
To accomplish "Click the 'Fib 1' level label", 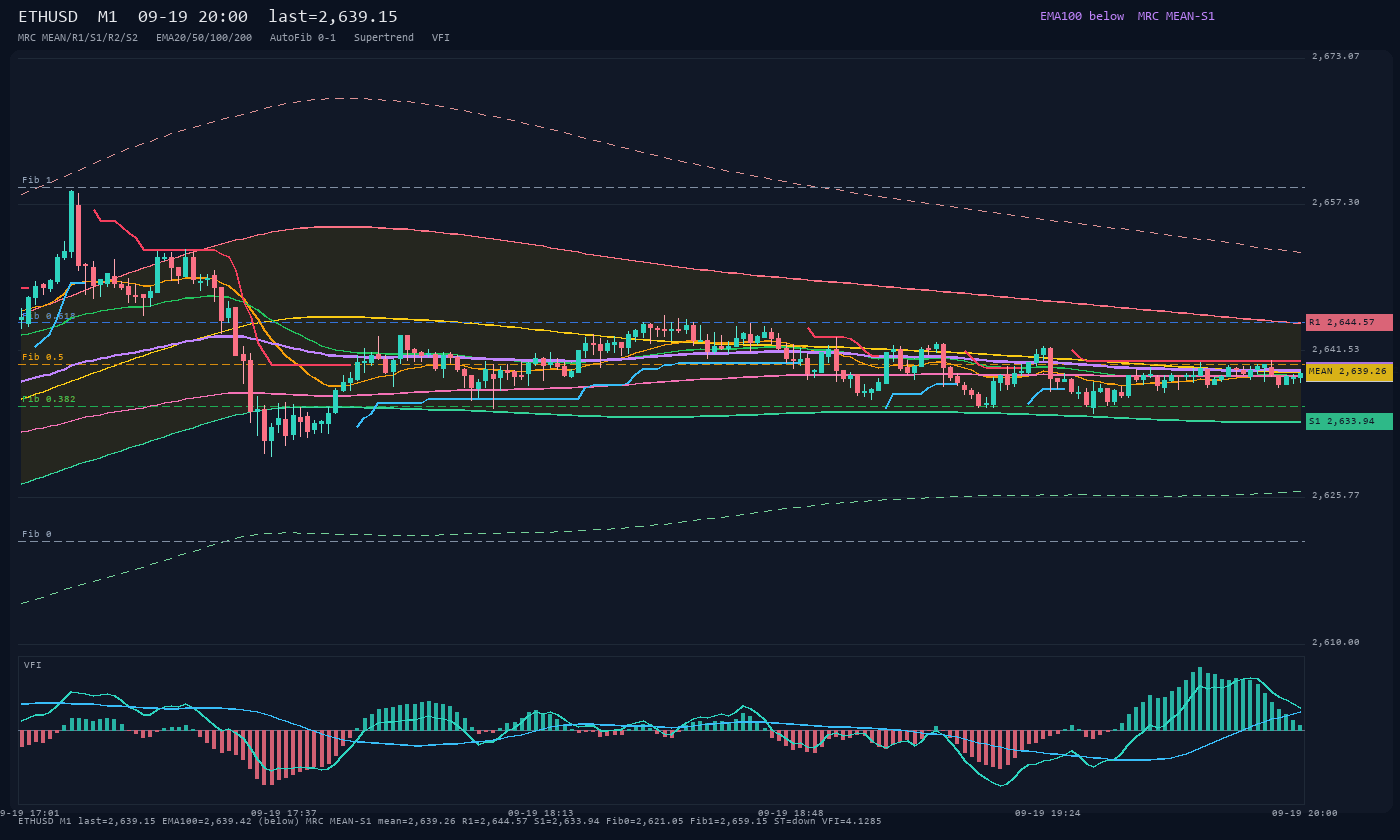I will (37, 180).
